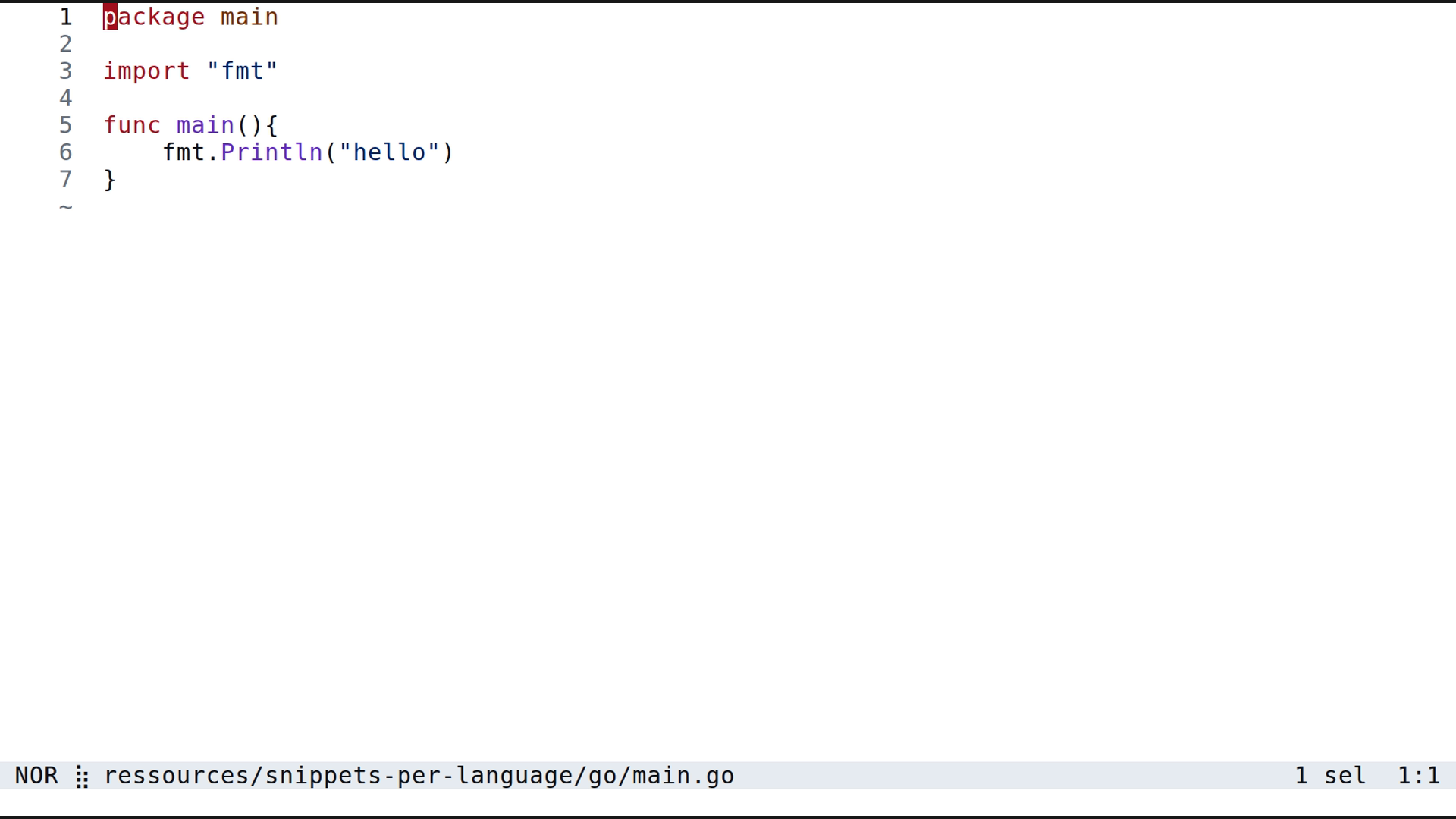Image resolution: width=1456 pixels, height=819 pixels.
Task: Click line number 6 in the gutter
Action: [x=66, y=152]
